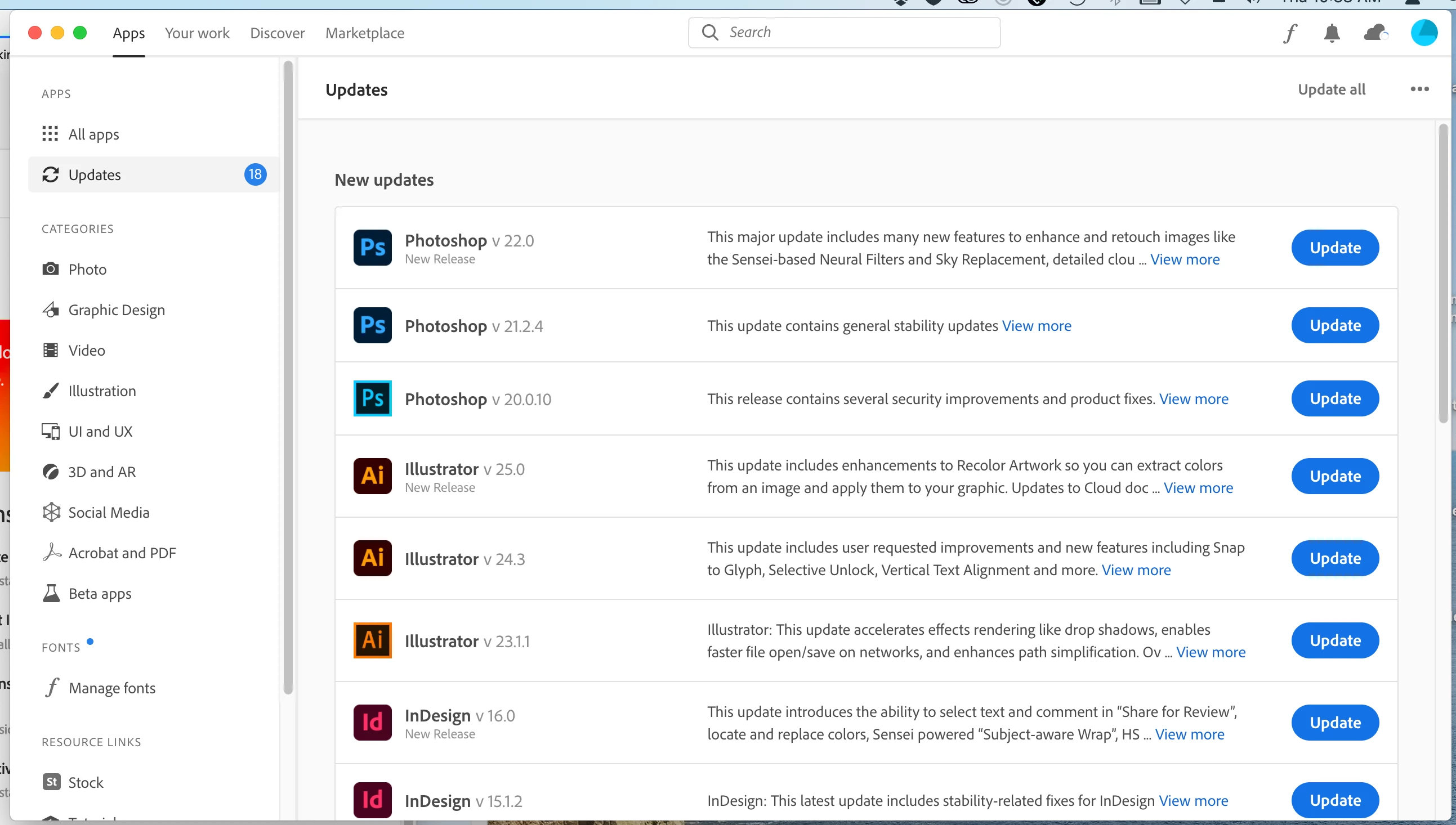Open Beta apps category
Viewport: 1456px width, 825px height.
click(100, 593)
